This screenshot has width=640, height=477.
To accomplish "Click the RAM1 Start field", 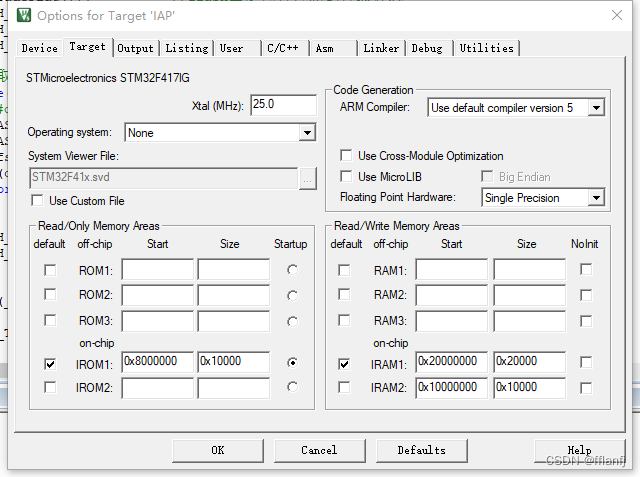I will point(452,269).
